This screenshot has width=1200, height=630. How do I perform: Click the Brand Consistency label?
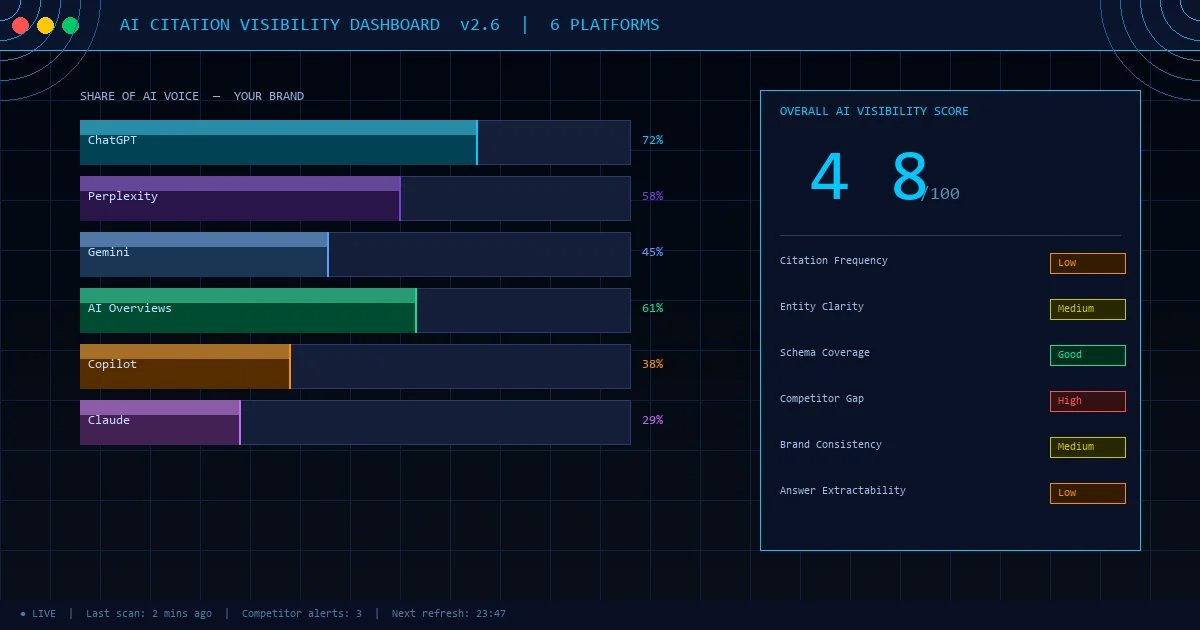pyautogui.click(x=830, y=445)
